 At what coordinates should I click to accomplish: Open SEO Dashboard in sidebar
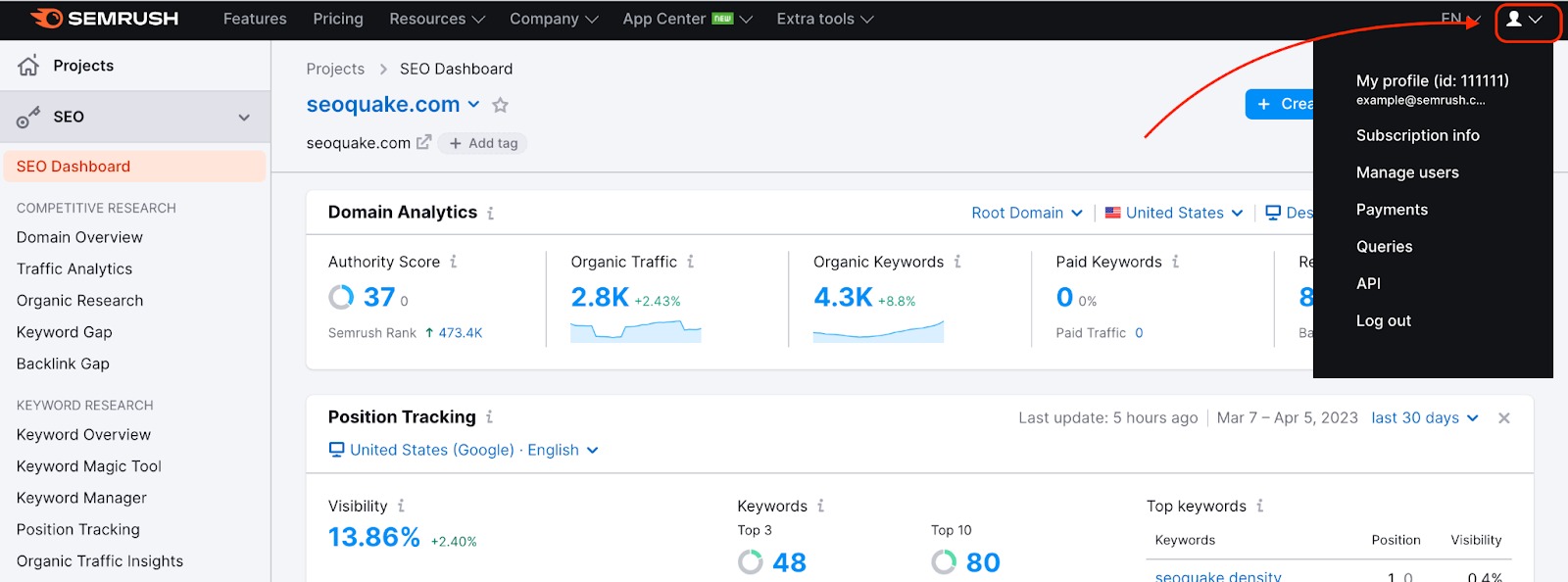(x=134, y=167)
